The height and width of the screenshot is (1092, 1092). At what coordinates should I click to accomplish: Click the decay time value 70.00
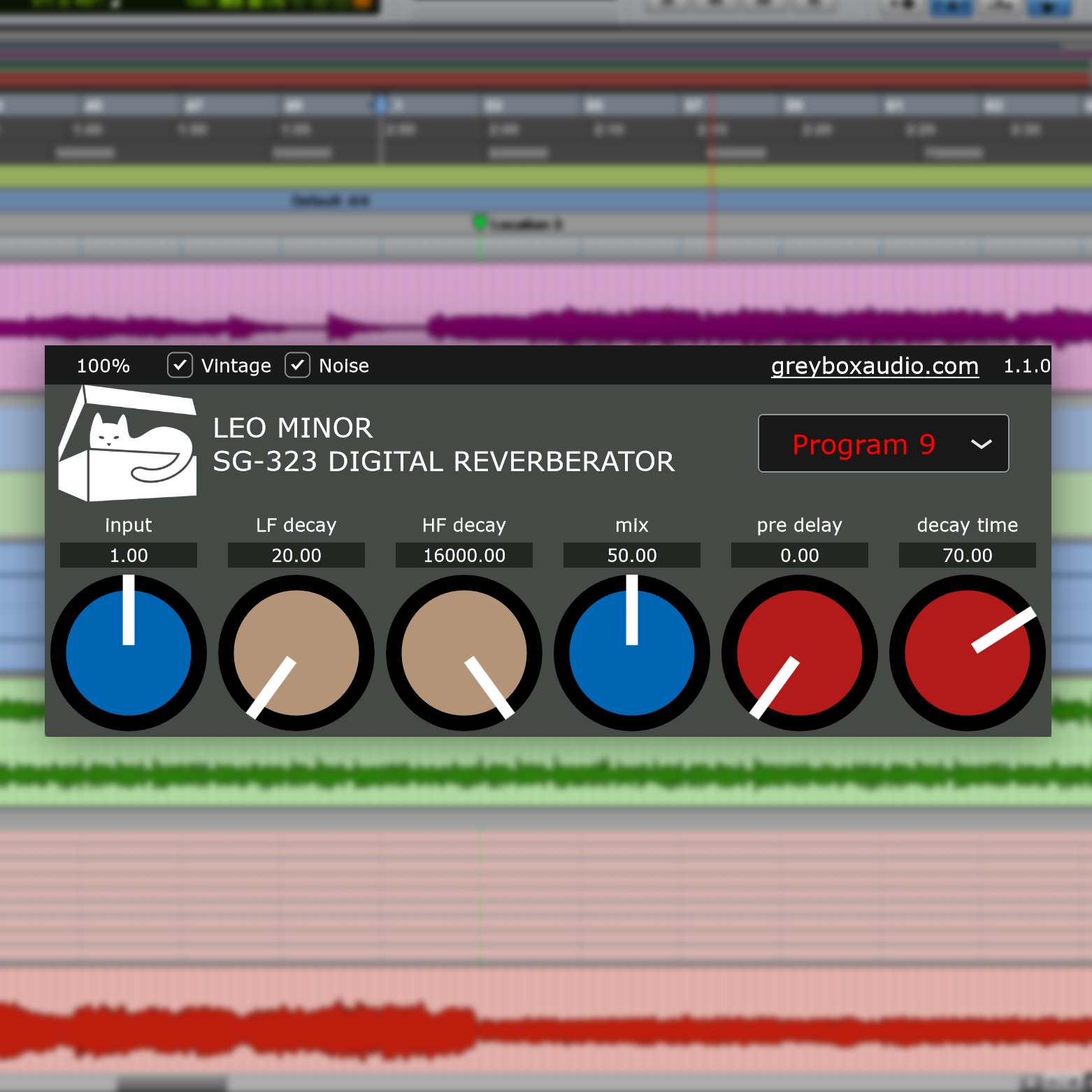point(968,555)
